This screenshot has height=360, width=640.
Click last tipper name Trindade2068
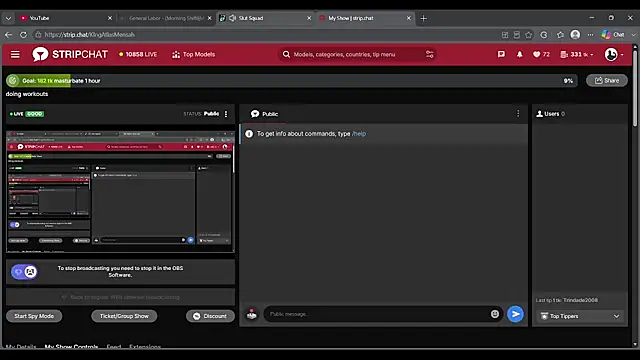click(x=580, y=300)
